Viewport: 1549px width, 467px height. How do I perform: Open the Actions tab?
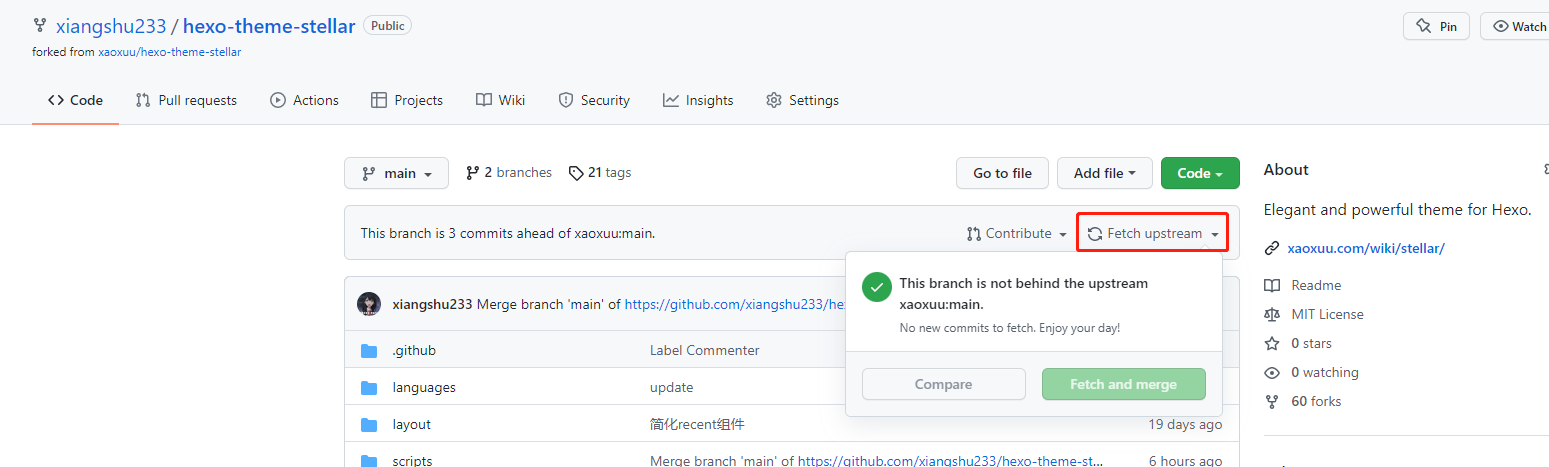click(304, 100)
